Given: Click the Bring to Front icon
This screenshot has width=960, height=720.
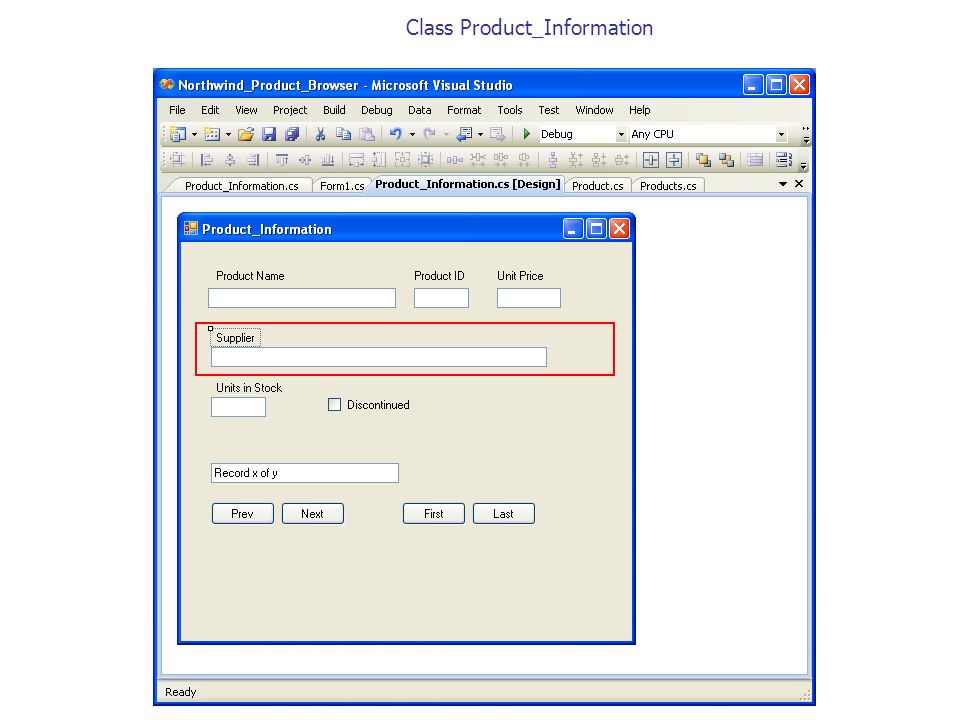Looking at the screenshot, I should pos(703,160).
